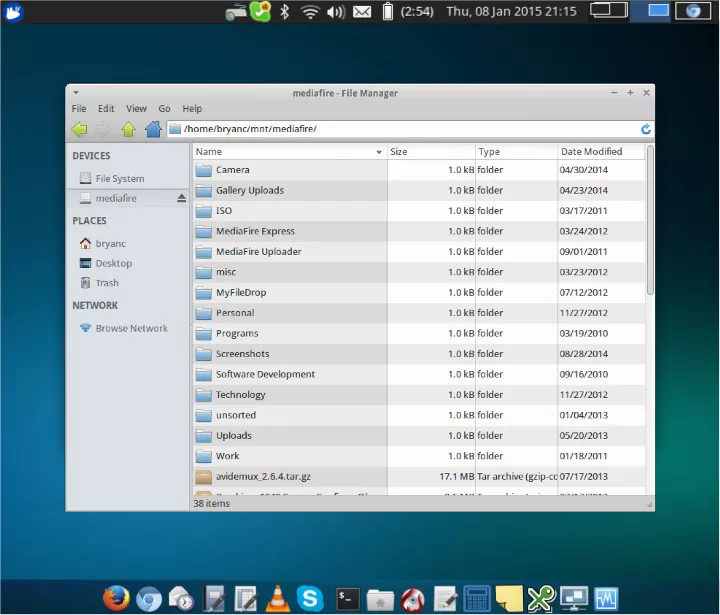Click the panel clock showing Thu, 08 Jan 2015

pyautogui.click(x=511, y=11)
